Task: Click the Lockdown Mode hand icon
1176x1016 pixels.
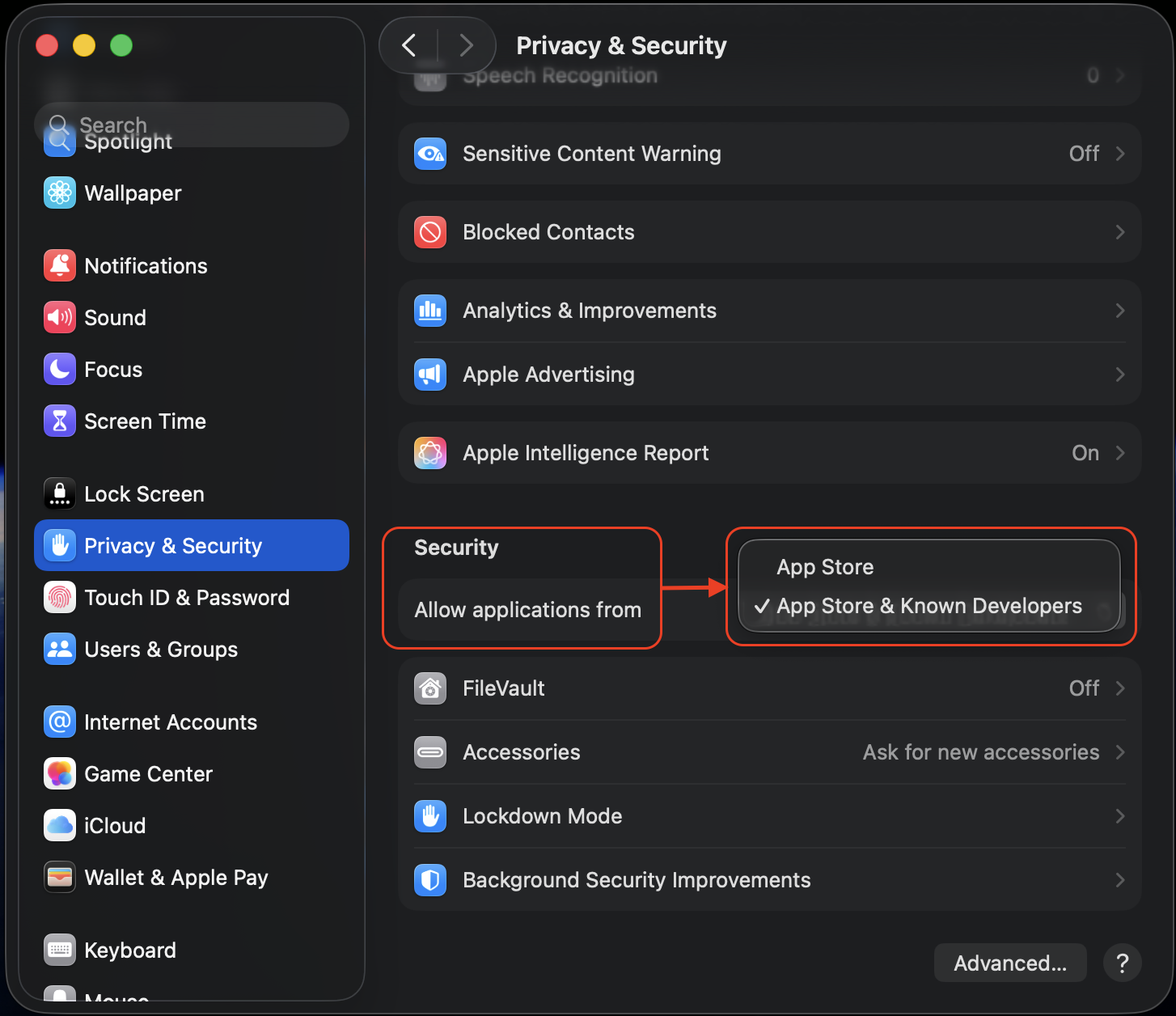Action: click(x=430, y=816)
